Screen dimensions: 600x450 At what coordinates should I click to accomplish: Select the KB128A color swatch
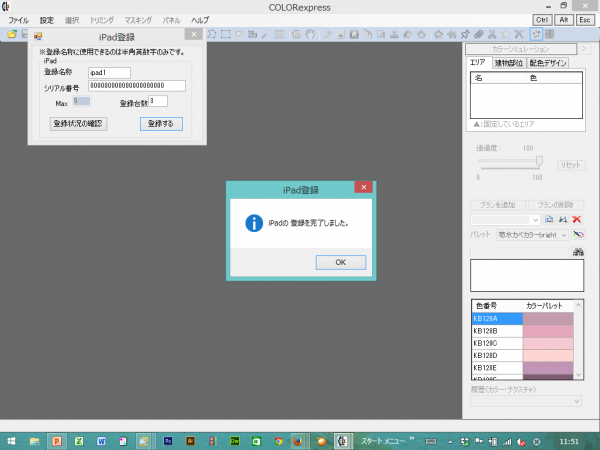coord(548,318)
